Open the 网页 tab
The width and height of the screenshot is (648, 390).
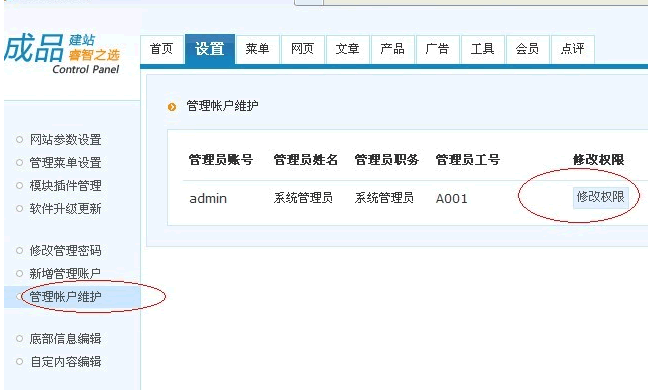click(x=303, y=49)
